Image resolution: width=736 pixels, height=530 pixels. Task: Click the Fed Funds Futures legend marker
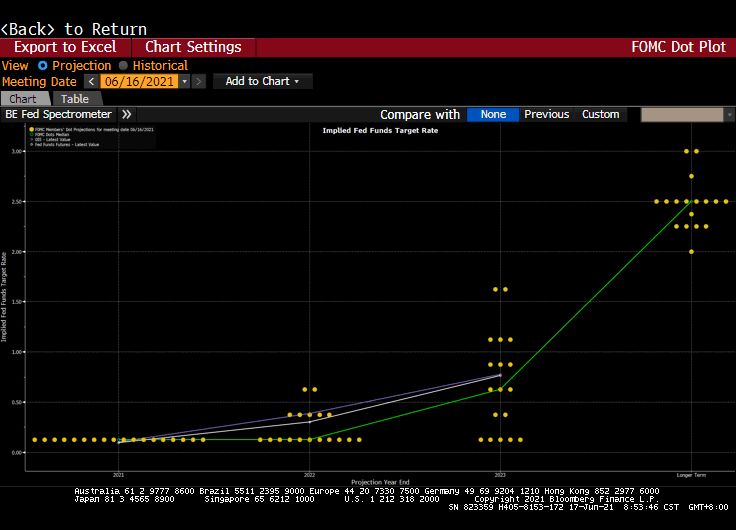click(x=31, y=145)
